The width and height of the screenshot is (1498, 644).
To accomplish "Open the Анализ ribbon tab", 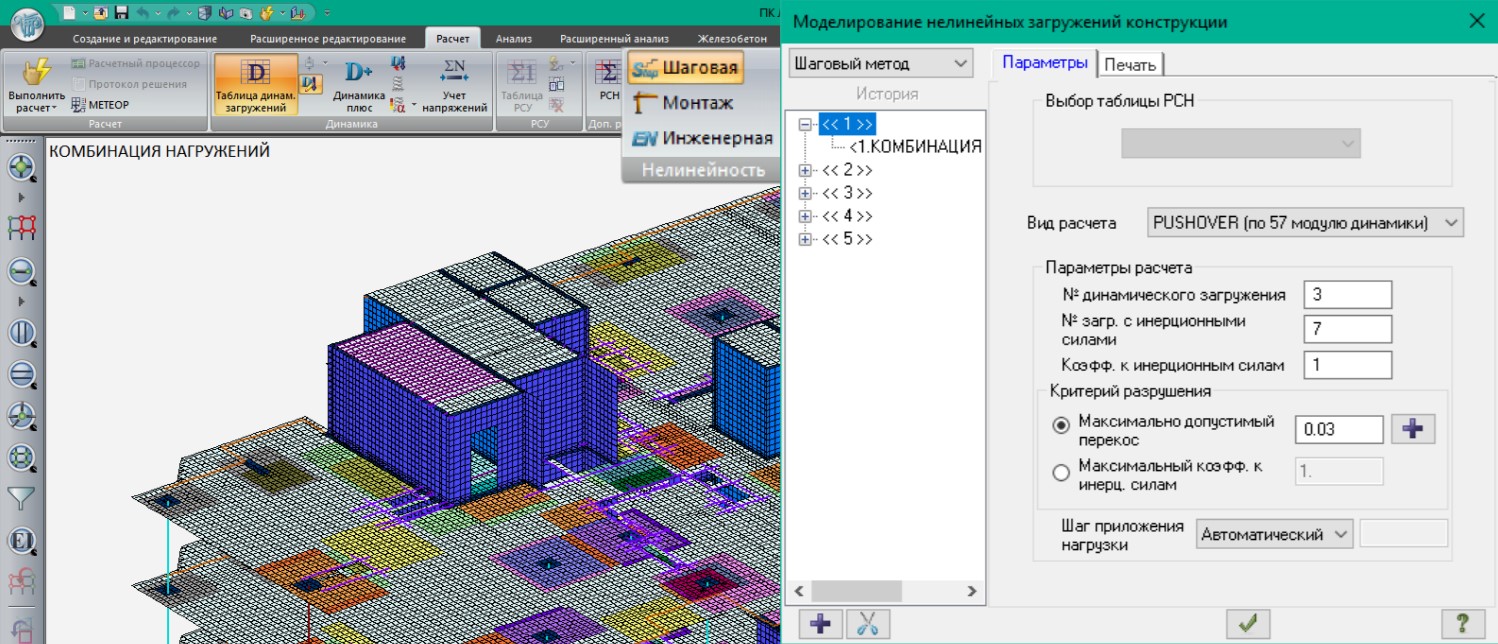I will point(513,39).
